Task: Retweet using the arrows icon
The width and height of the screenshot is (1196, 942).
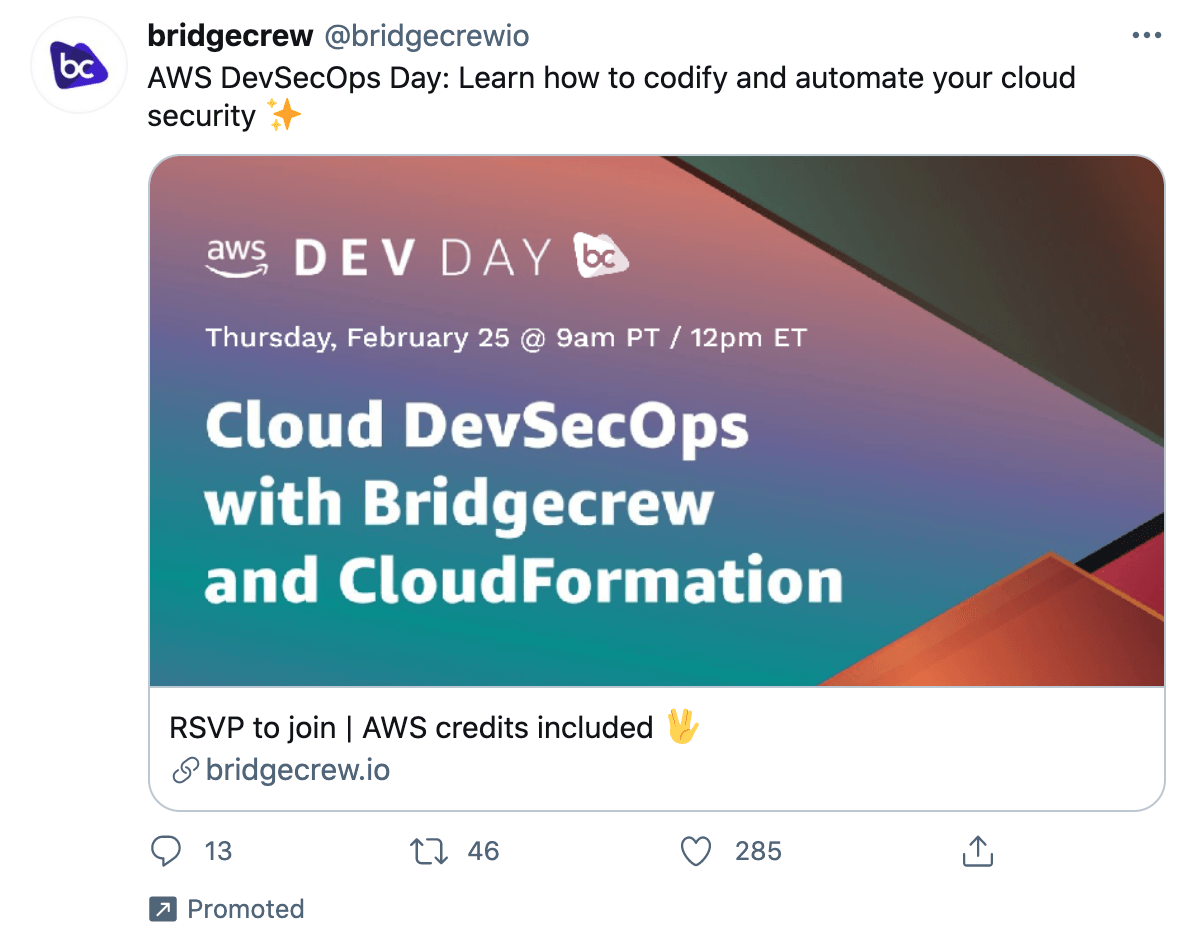Action: tap(429, 850)
